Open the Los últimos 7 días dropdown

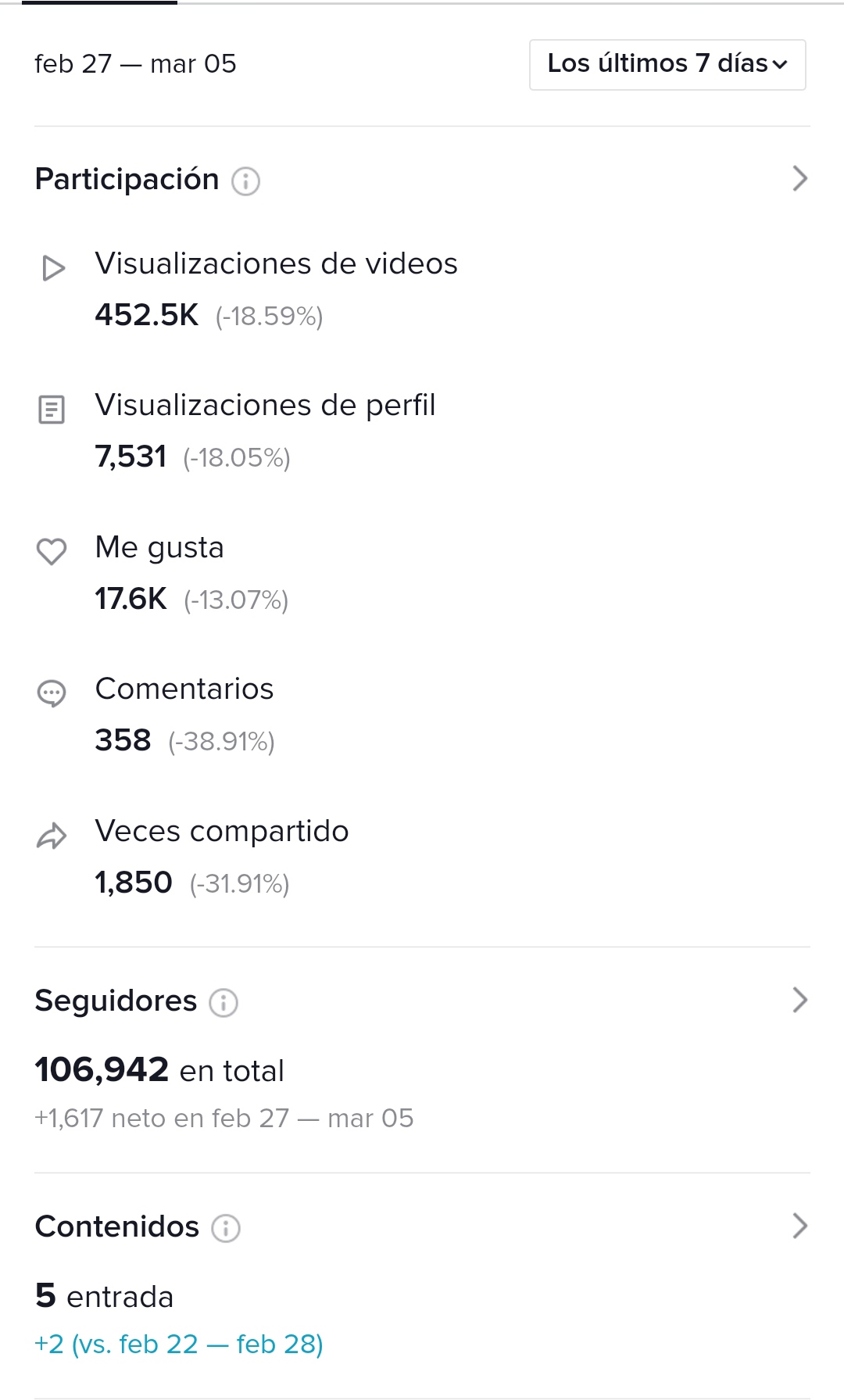coord(667,64)
